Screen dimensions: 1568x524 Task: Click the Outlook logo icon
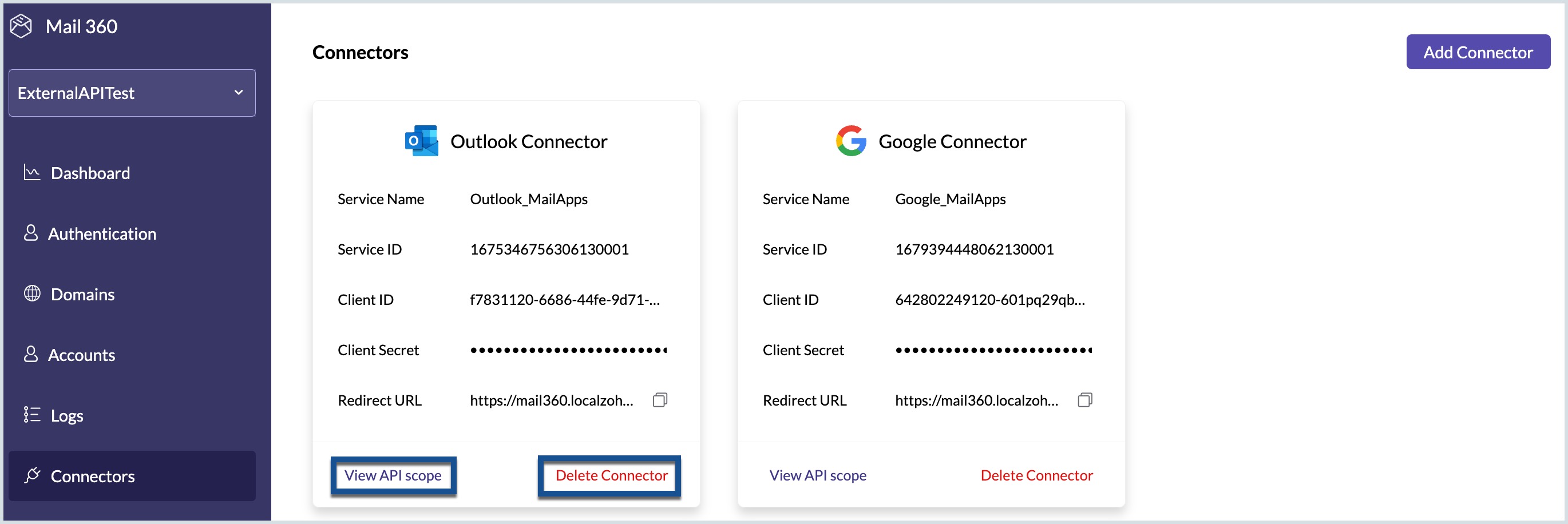pos(421,141)
